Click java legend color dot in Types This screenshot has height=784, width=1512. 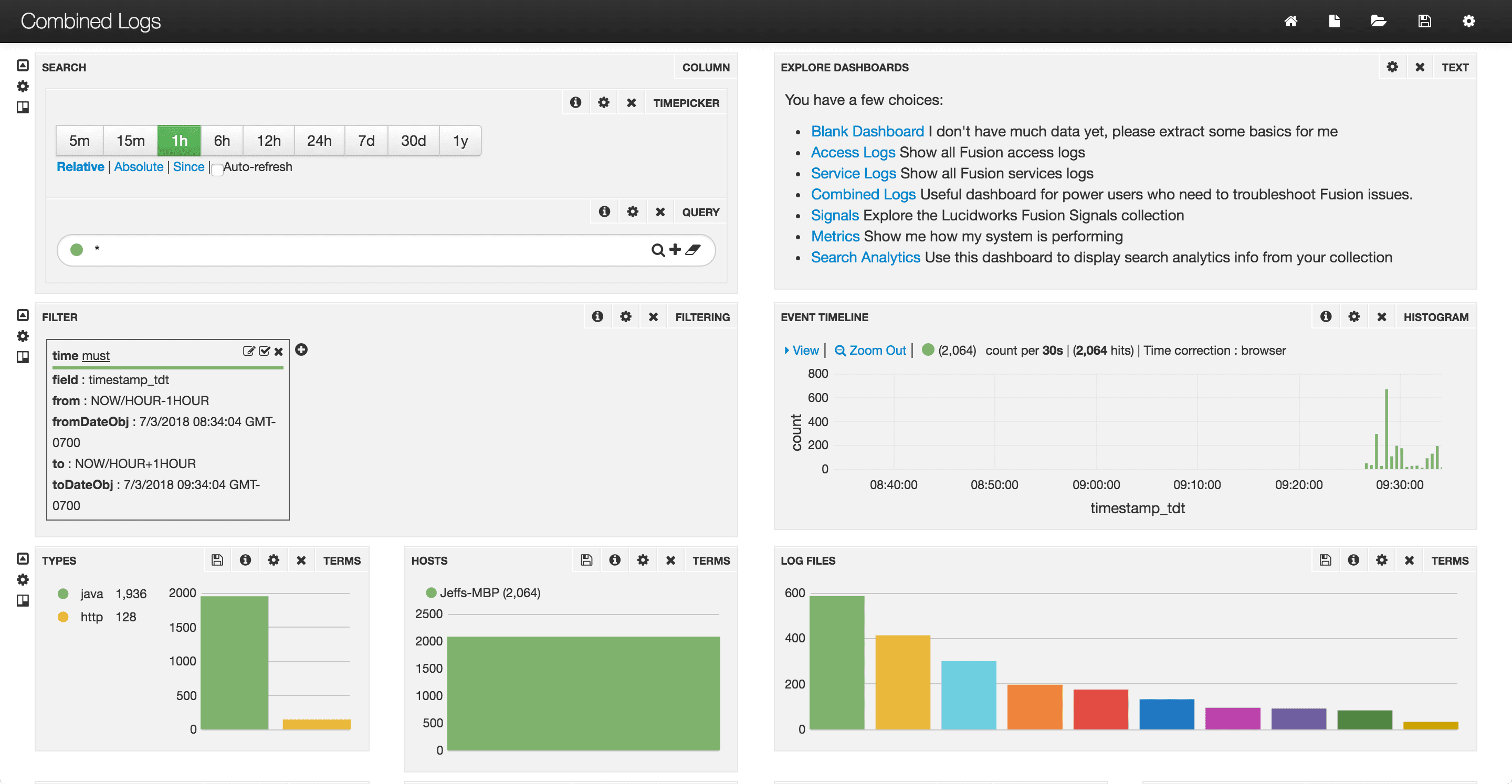pyautogui.click(x=64, y=594)
